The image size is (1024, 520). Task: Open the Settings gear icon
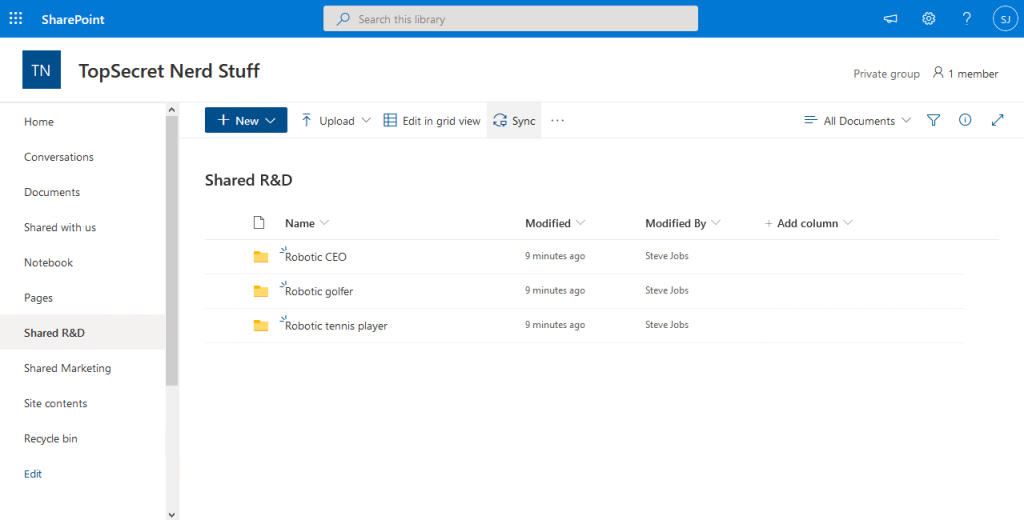(x=928, y=19)
